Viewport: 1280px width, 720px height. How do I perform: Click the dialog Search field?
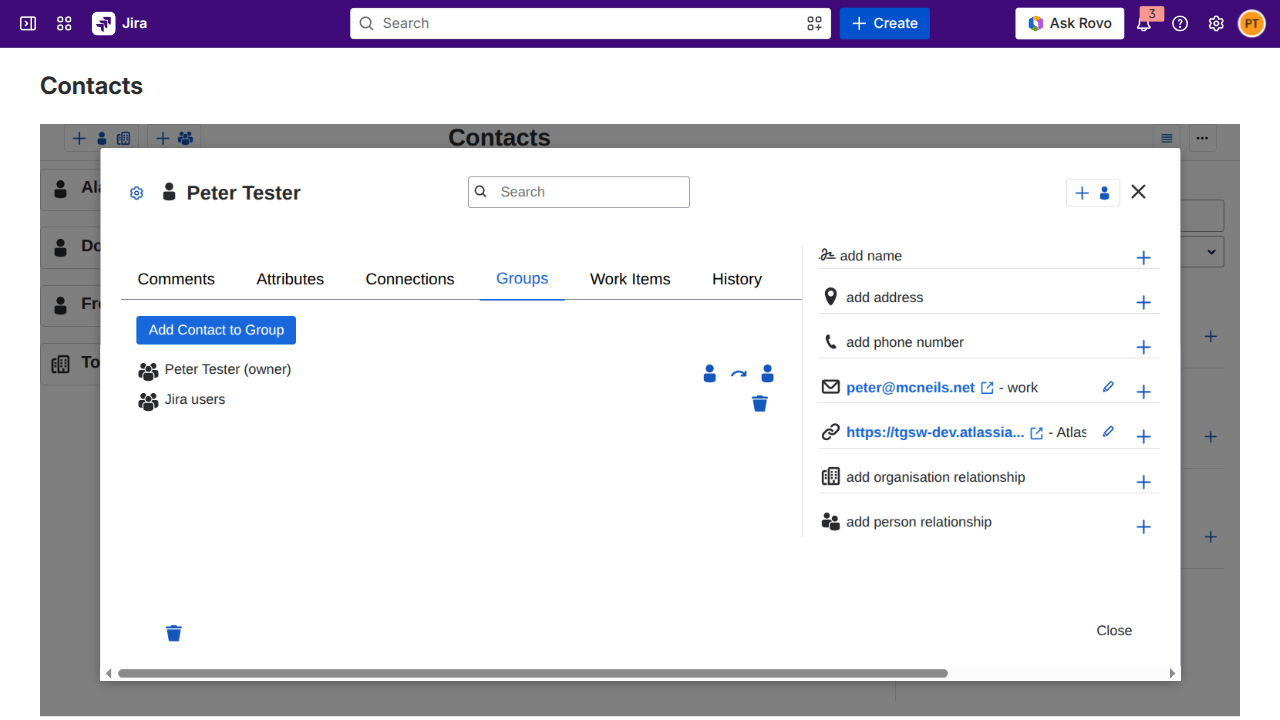579,192
